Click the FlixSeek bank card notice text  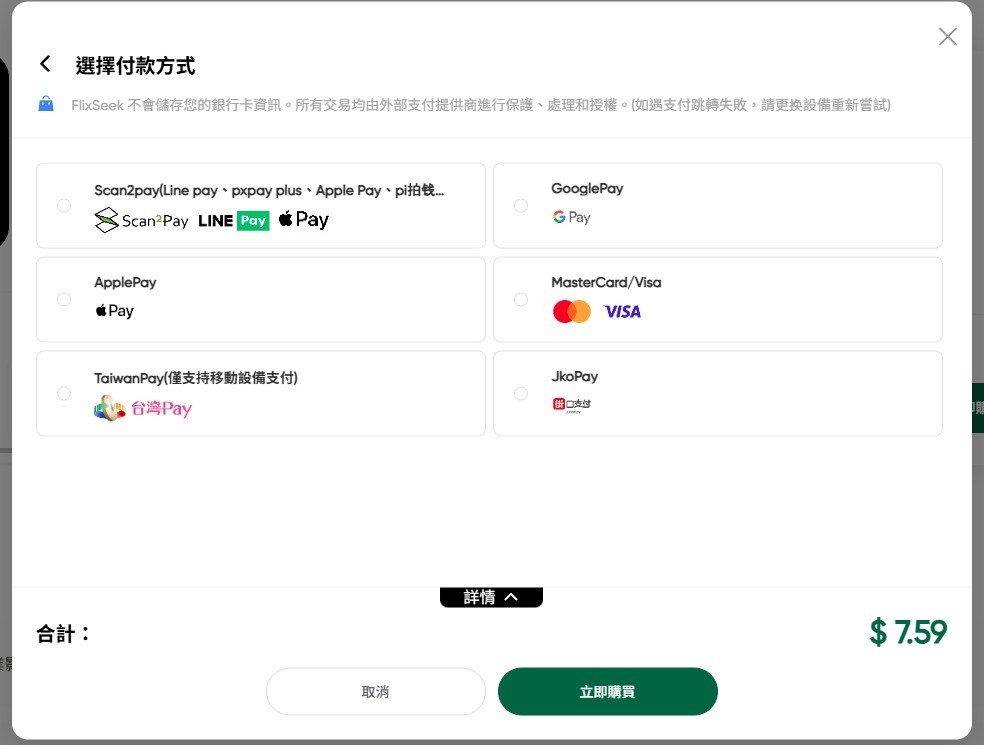click(481, 105)
